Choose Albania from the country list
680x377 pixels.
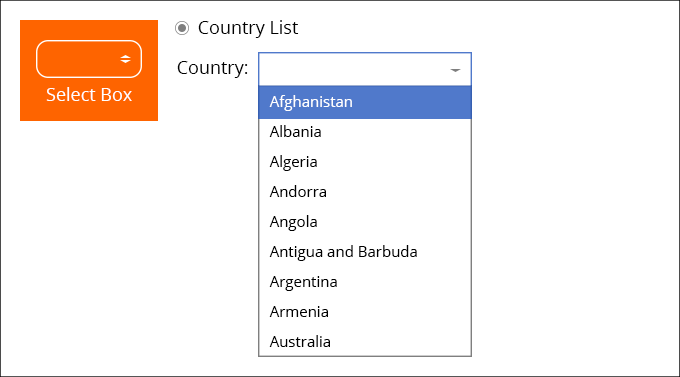365,132
